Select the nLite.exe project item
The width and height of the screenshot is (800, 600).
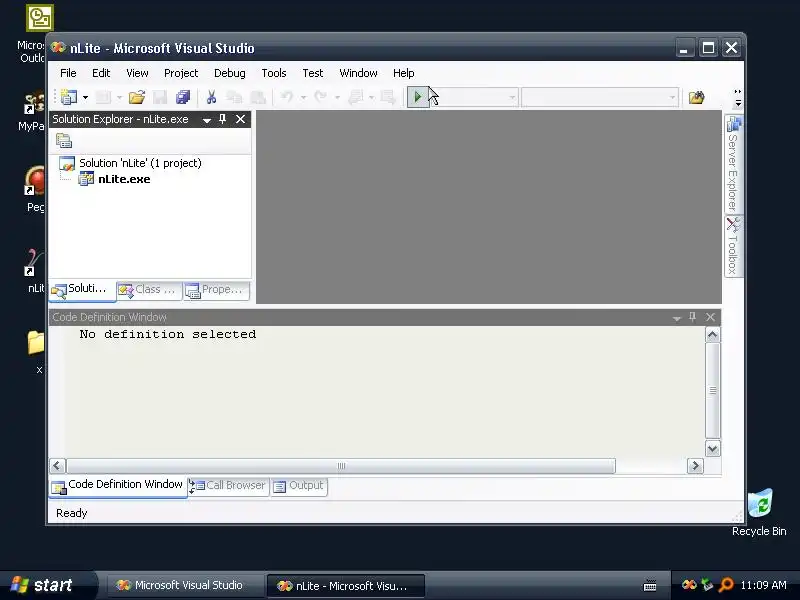point(124,179)
